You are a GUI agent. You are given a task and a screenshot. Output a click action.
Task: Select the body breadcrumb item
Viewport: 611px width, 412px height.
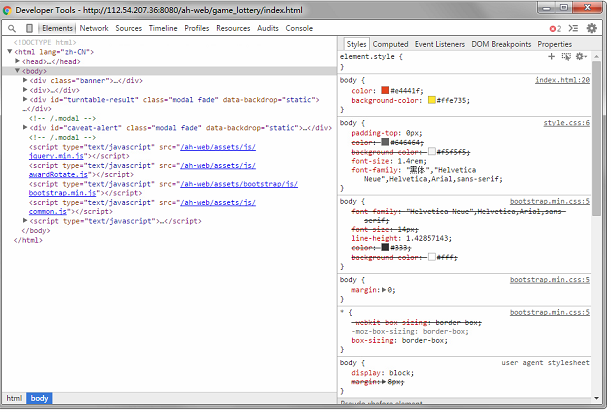39,398
